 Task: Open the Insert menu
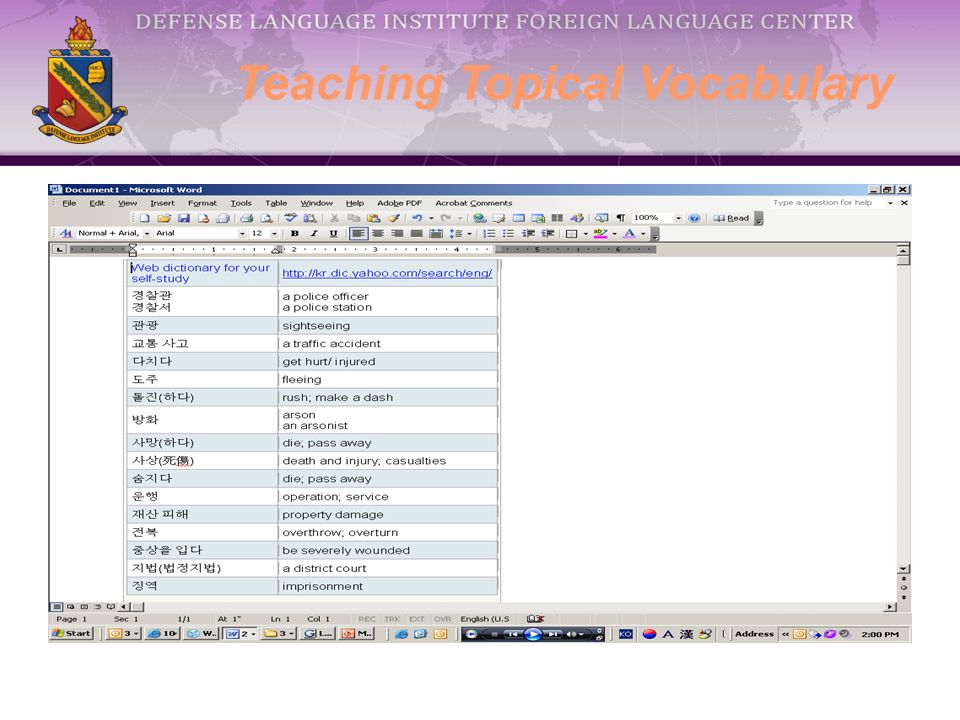162,203
